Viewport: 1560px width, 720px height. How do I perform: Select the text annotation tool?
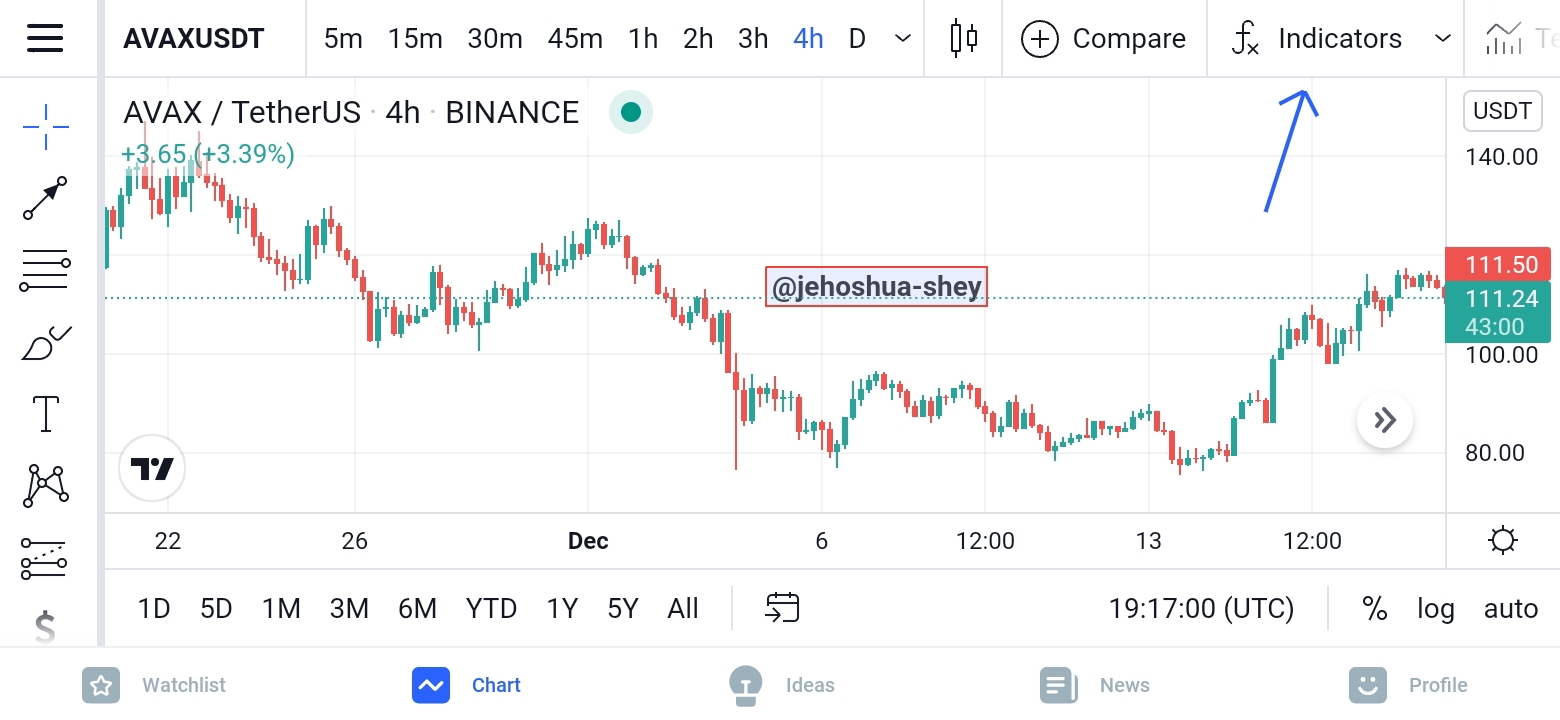click(x=46, y=413)
